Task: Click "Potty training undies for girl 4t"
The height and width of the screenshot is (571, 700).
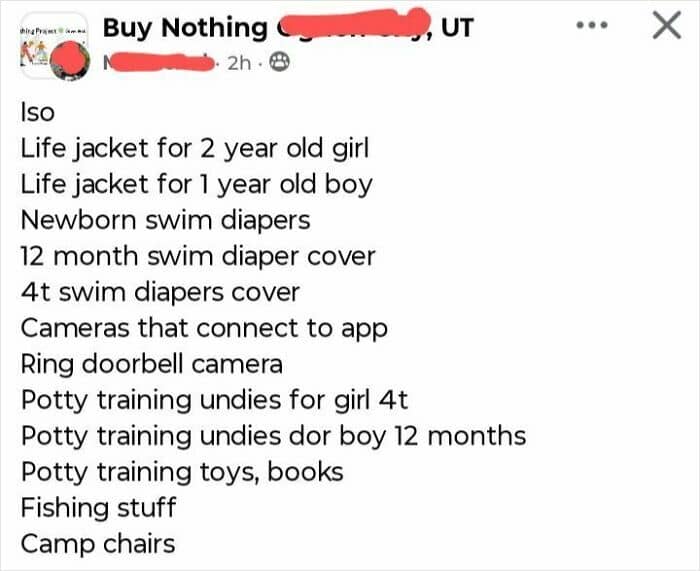Action: 214,400
